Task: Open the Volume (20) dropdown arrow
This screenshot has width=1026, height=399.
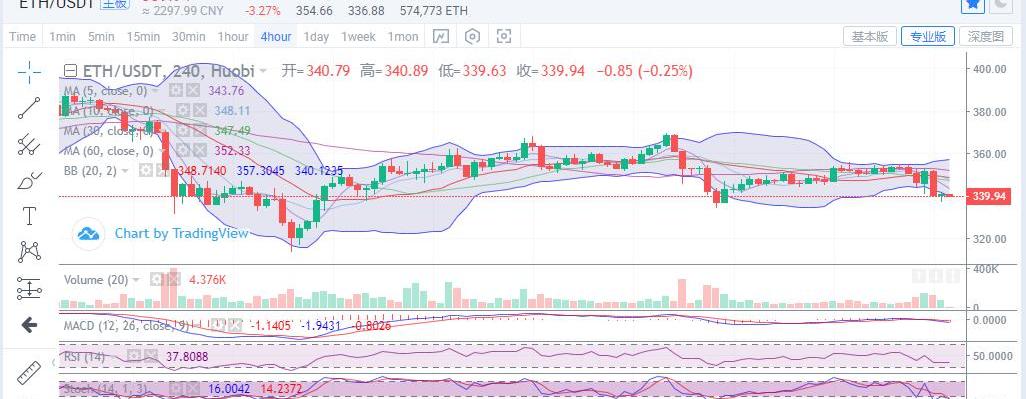Action: [137, 280]
